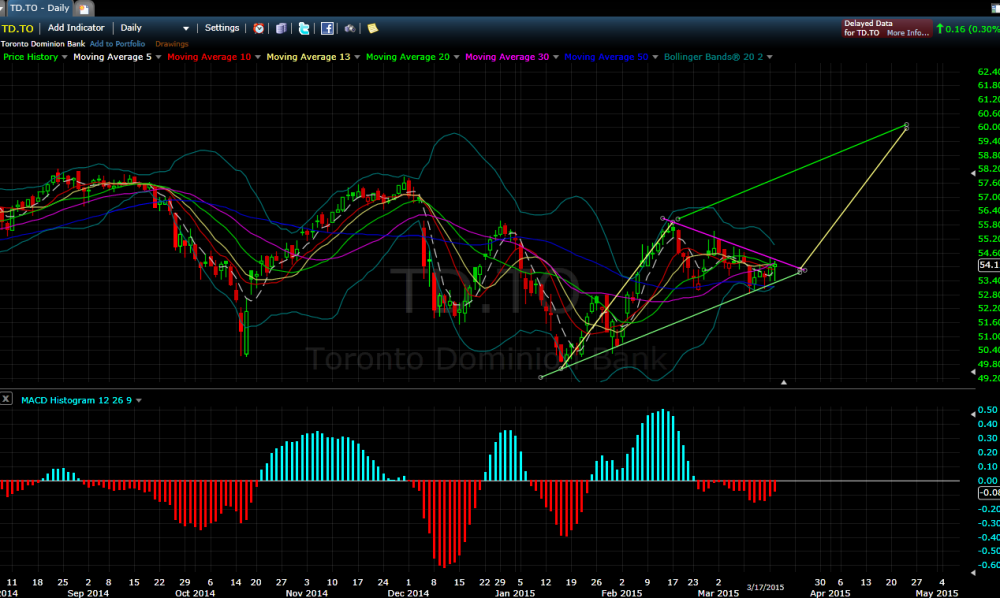
Task: Click the Add Indicator button
Action: [x=76, y=28]
